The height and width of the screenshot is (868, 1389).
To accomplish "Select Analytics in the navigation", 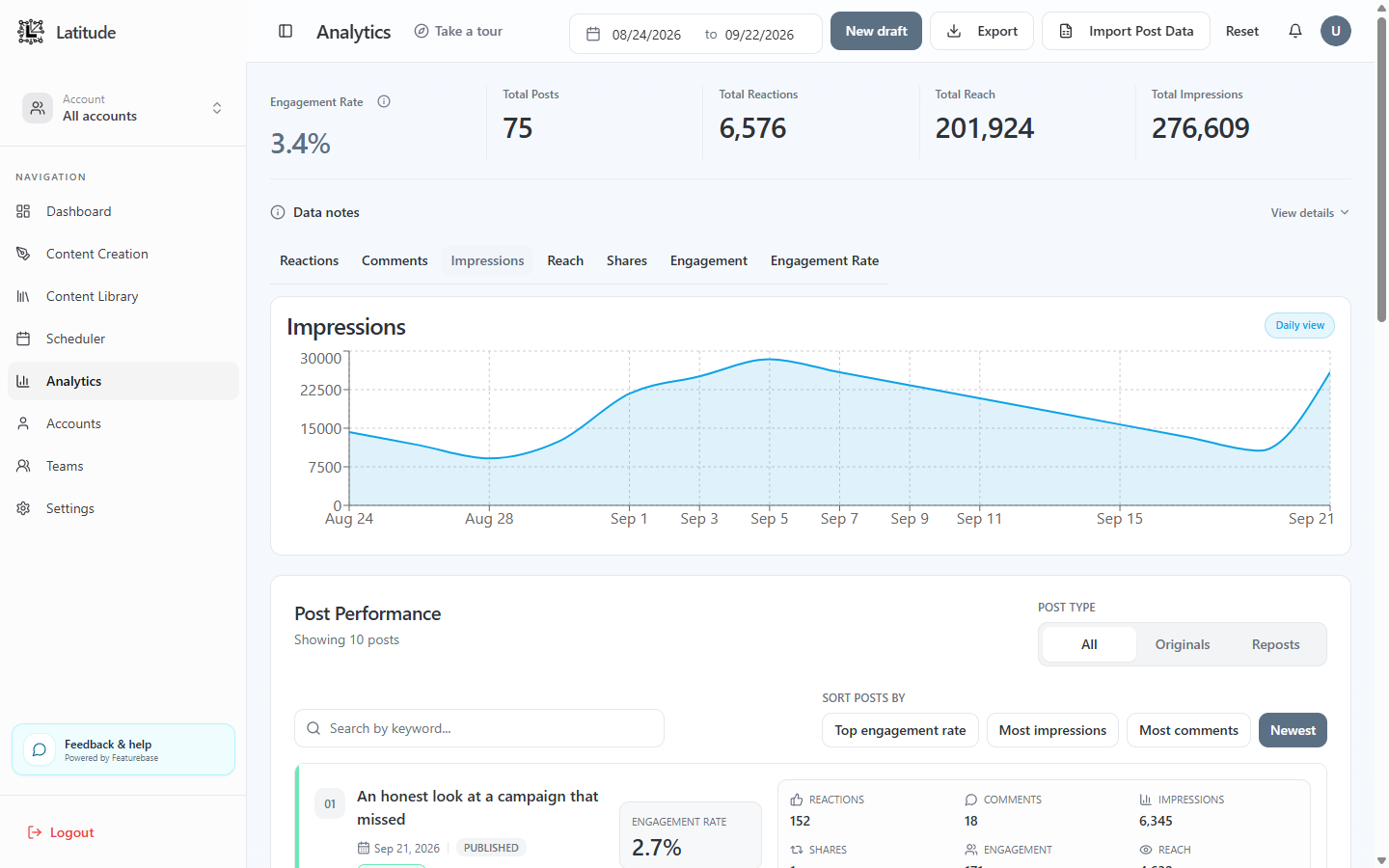I will click(123, 381).
